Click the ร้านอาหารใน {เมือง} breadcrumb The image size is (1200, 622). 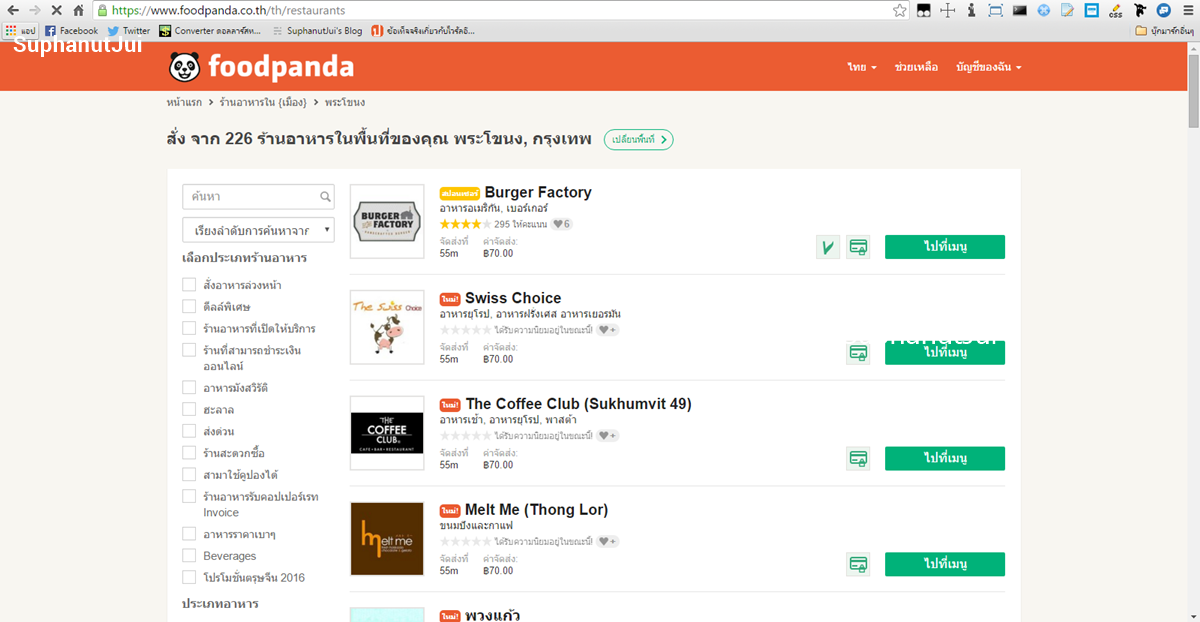pos(262,103)
